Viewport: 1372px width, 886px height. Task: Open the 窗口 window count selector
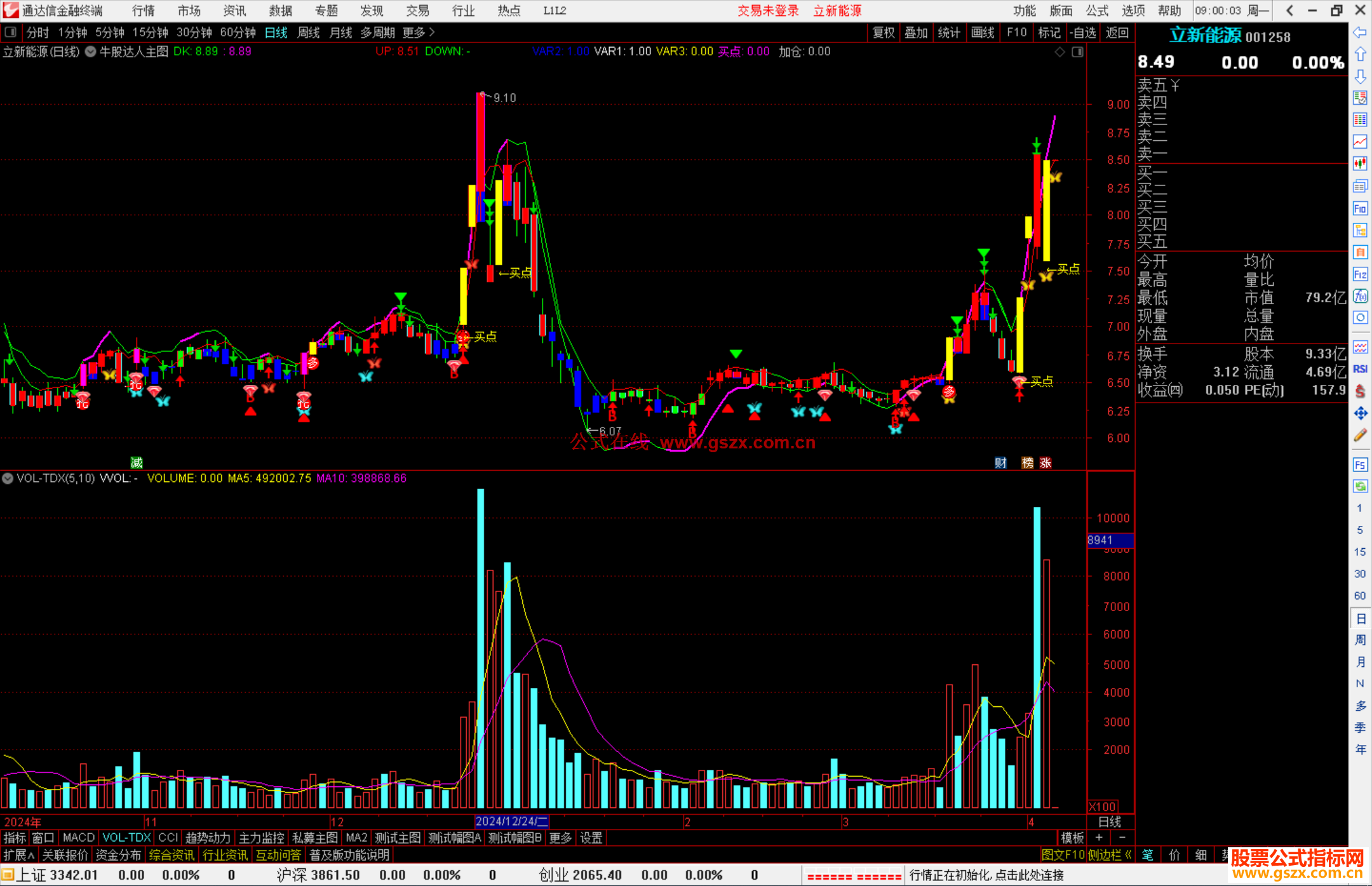click(x=43, y=838)
